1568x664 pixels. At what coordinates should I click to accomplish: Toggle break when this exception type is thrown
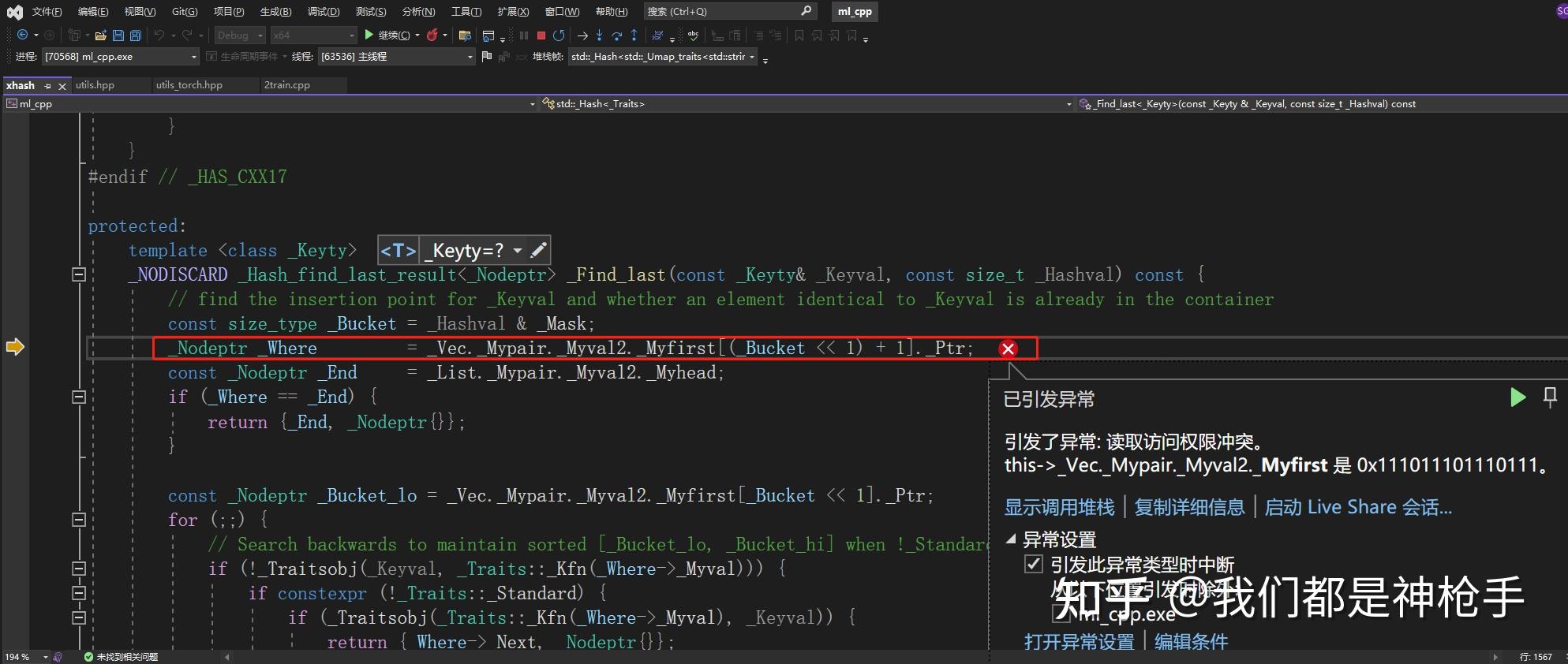1033,564
